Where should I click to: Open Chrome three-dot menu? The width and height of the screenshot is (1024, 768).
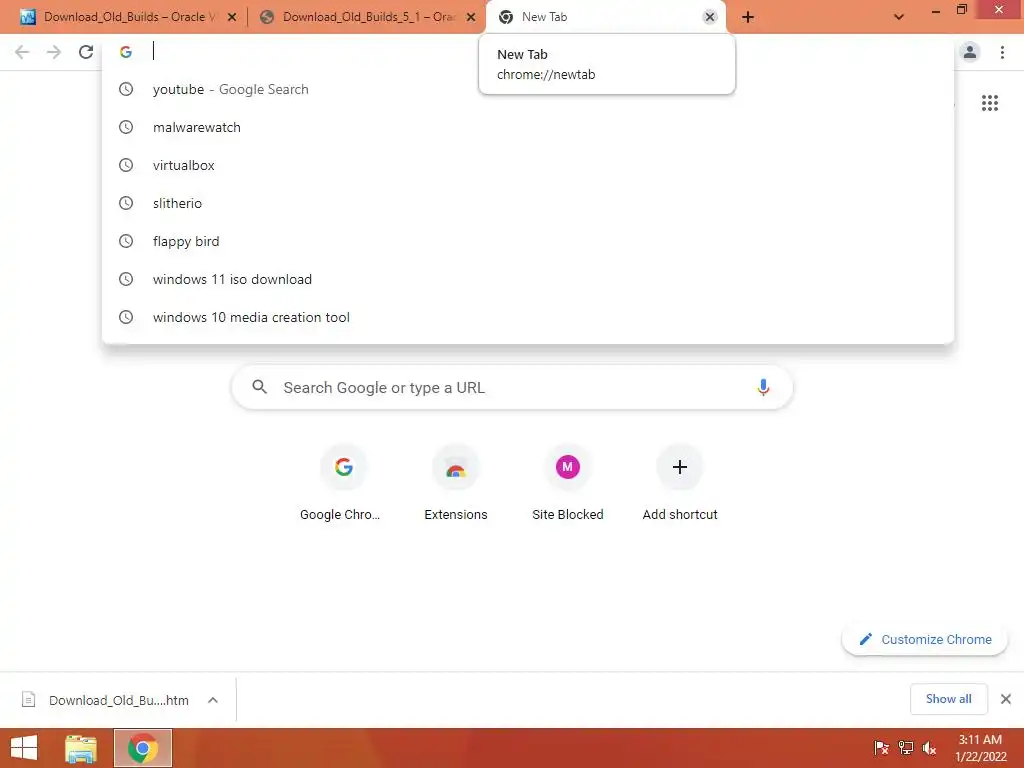[x=1002, y=52]
